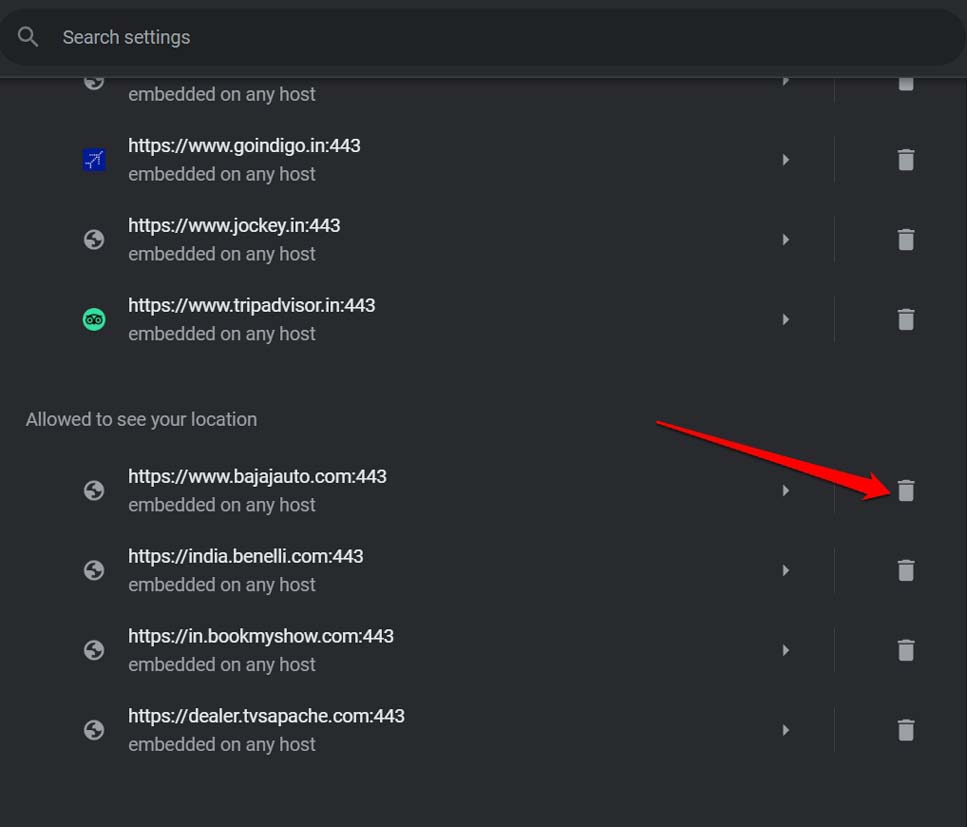Focus the Search settings field
Screen dimensions: 967x827
coord(483,37)
